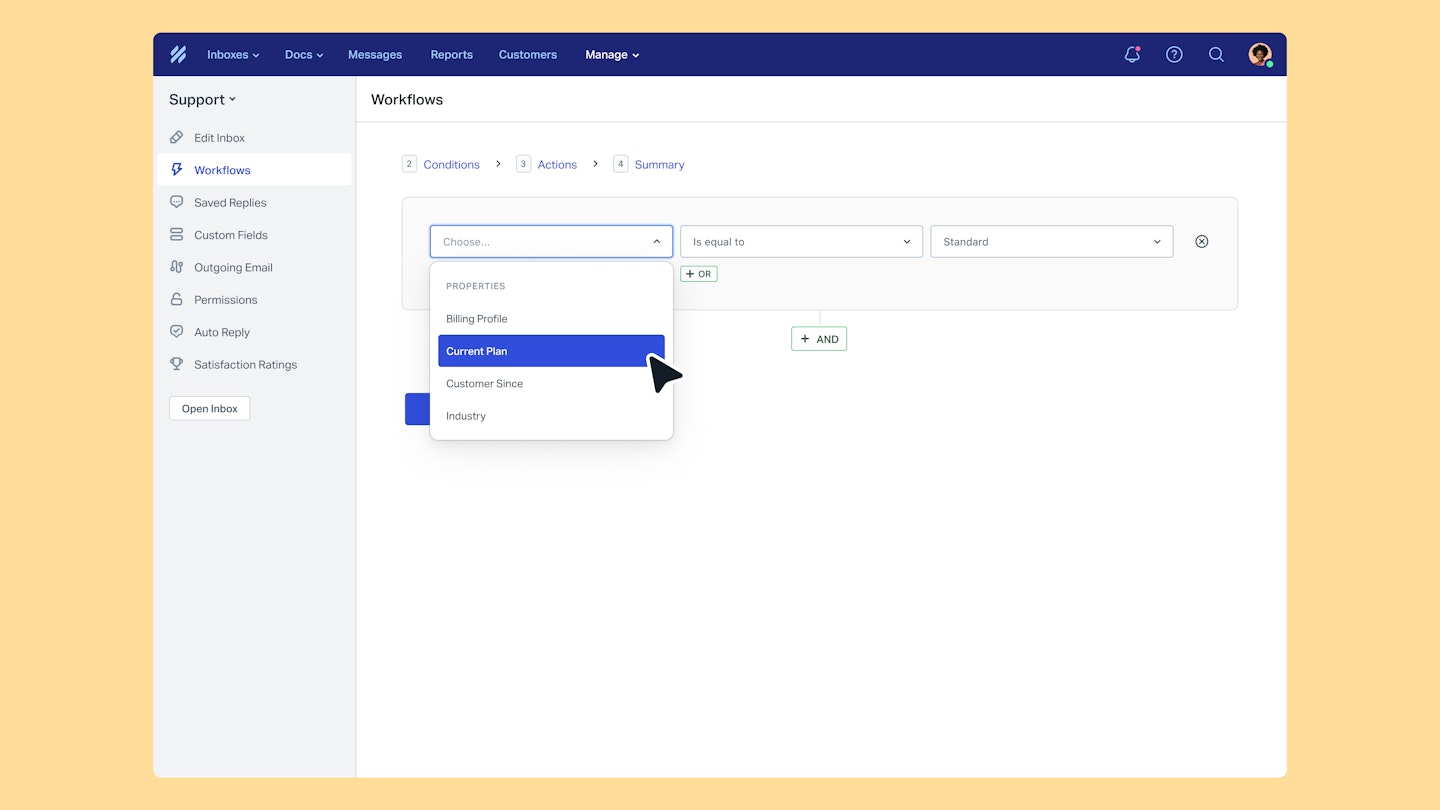Expand the Inboxes menu
The image size is (1440, 810).
[x=233, y=55]
